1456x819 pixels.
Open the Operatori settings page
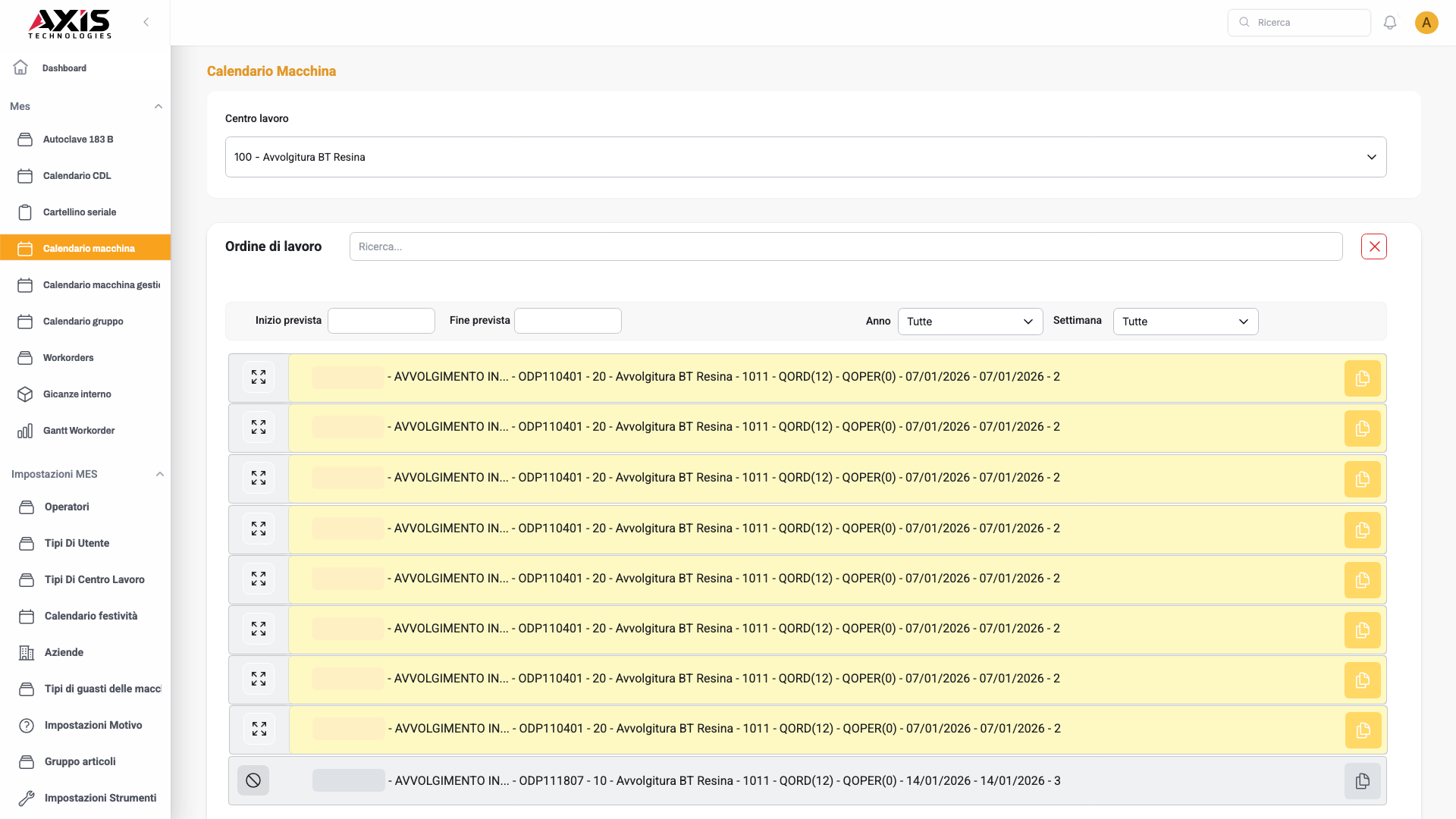(67, 507)
